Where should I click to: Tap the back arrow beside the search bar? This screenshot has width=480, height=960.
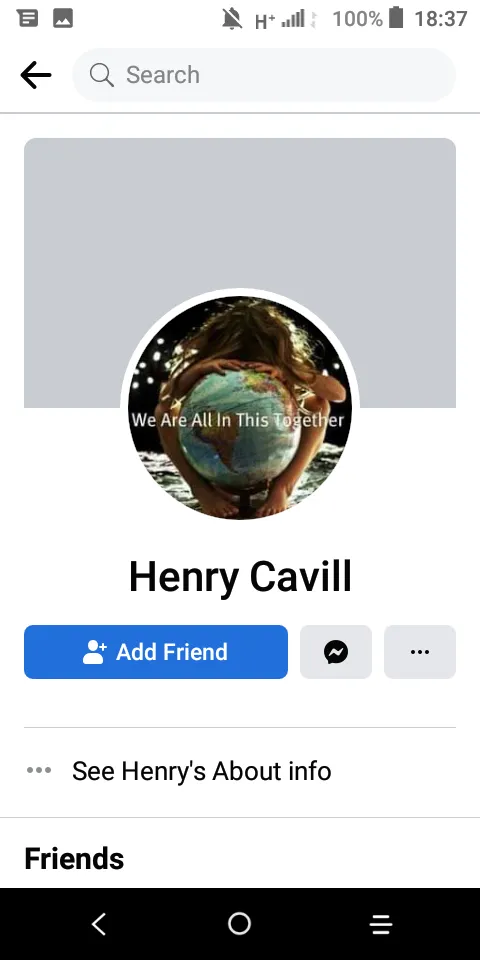pos(36,75)
